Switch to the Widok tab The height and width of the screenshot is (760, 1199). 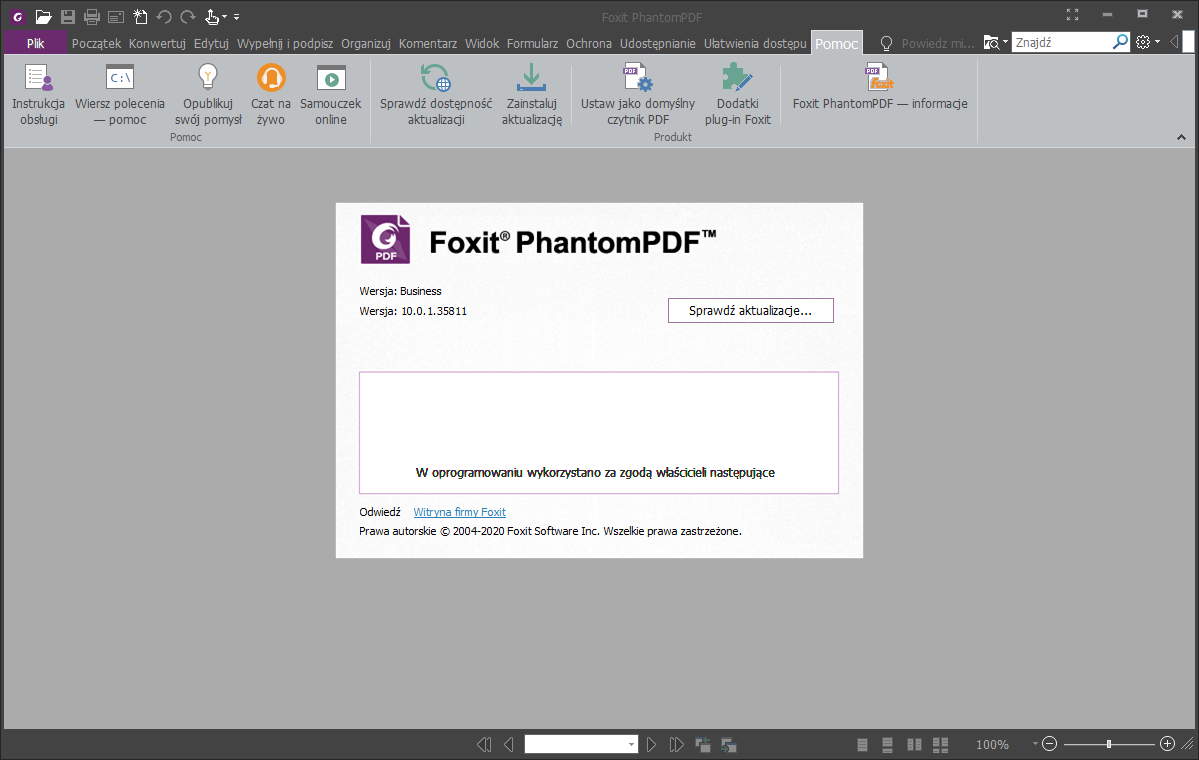click(482, 44)
